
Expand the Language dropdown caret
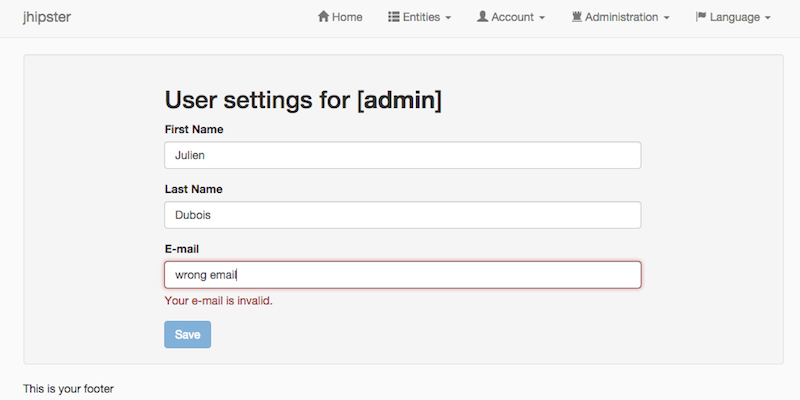pyautogui.click(x=767, y=18)
